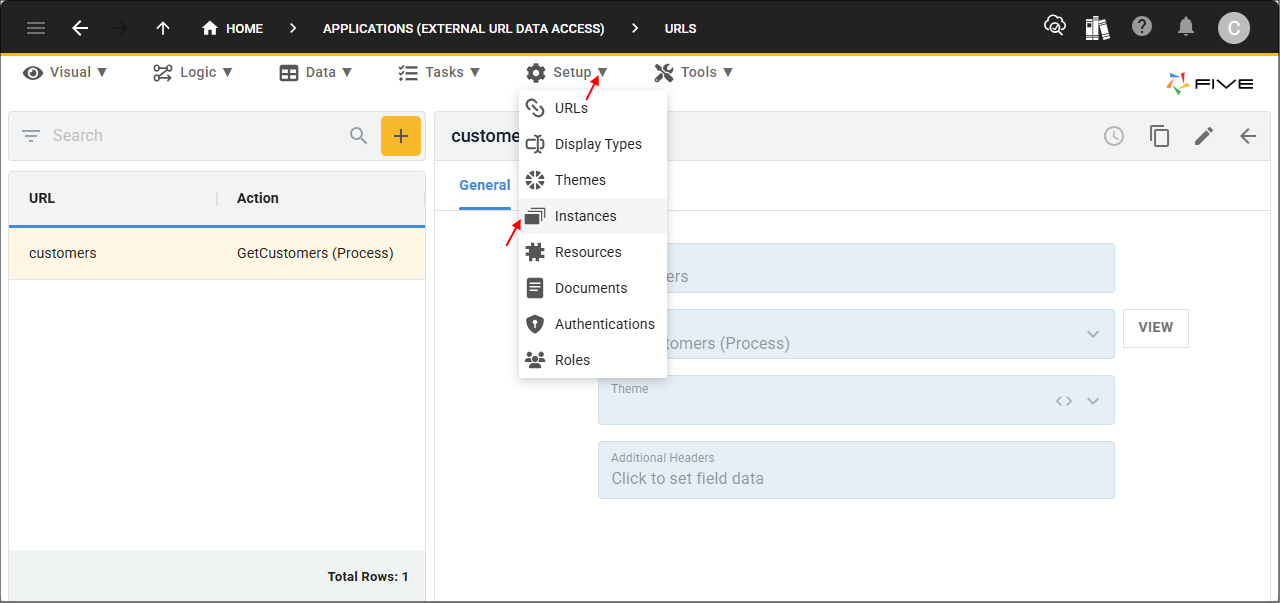Image resolution: width=1280 pixels, height=603 pixels.
Task: Click the copy record icon
Action: [x=1159, y=136]
